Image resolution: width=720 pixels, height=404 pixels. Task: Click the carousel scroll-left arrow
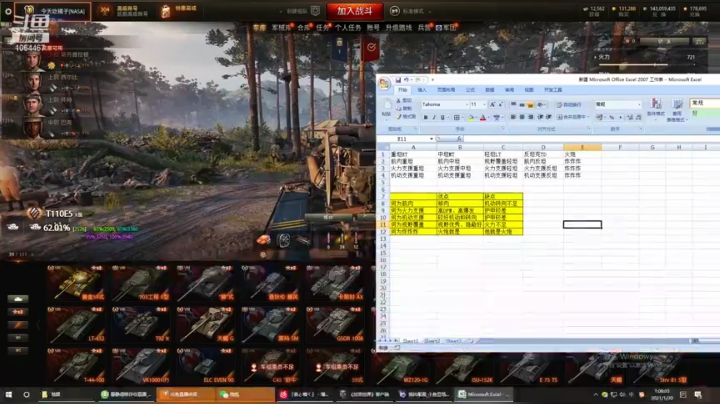point(39,325)
